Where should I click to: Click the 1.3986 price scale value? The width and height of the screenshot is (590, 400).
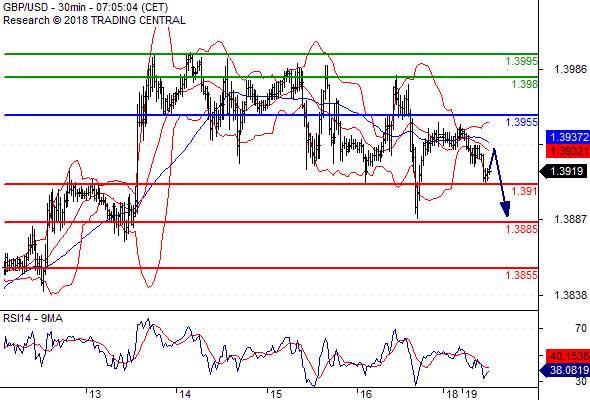[570, 69]
